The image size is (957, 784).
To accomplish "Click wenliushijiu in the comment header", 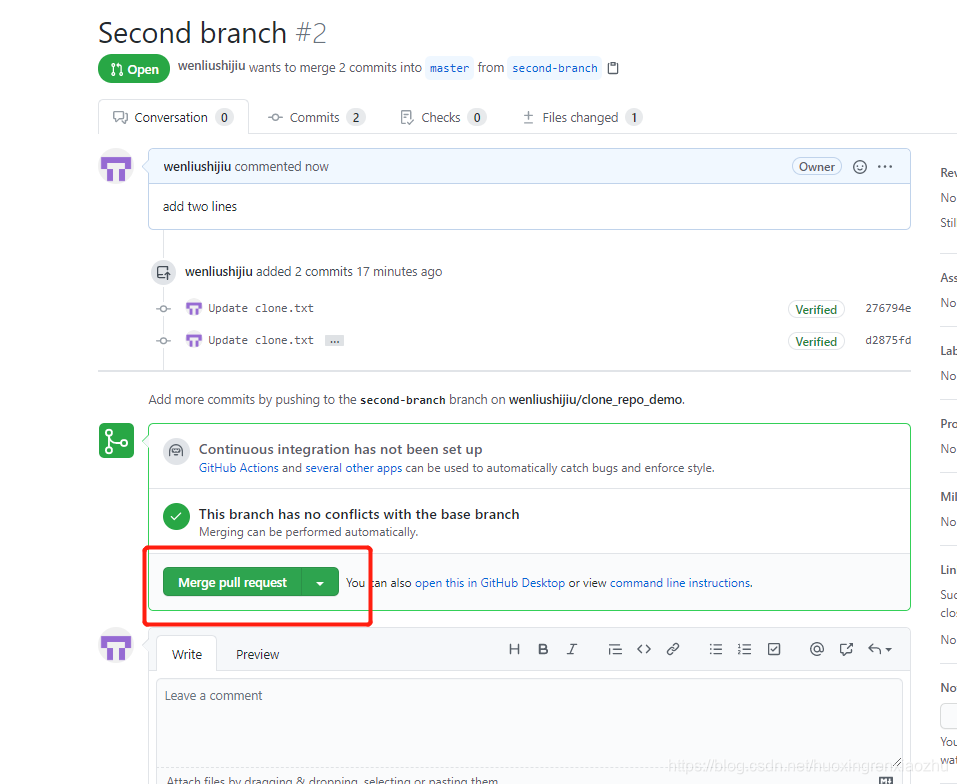I will click(197, 167).
